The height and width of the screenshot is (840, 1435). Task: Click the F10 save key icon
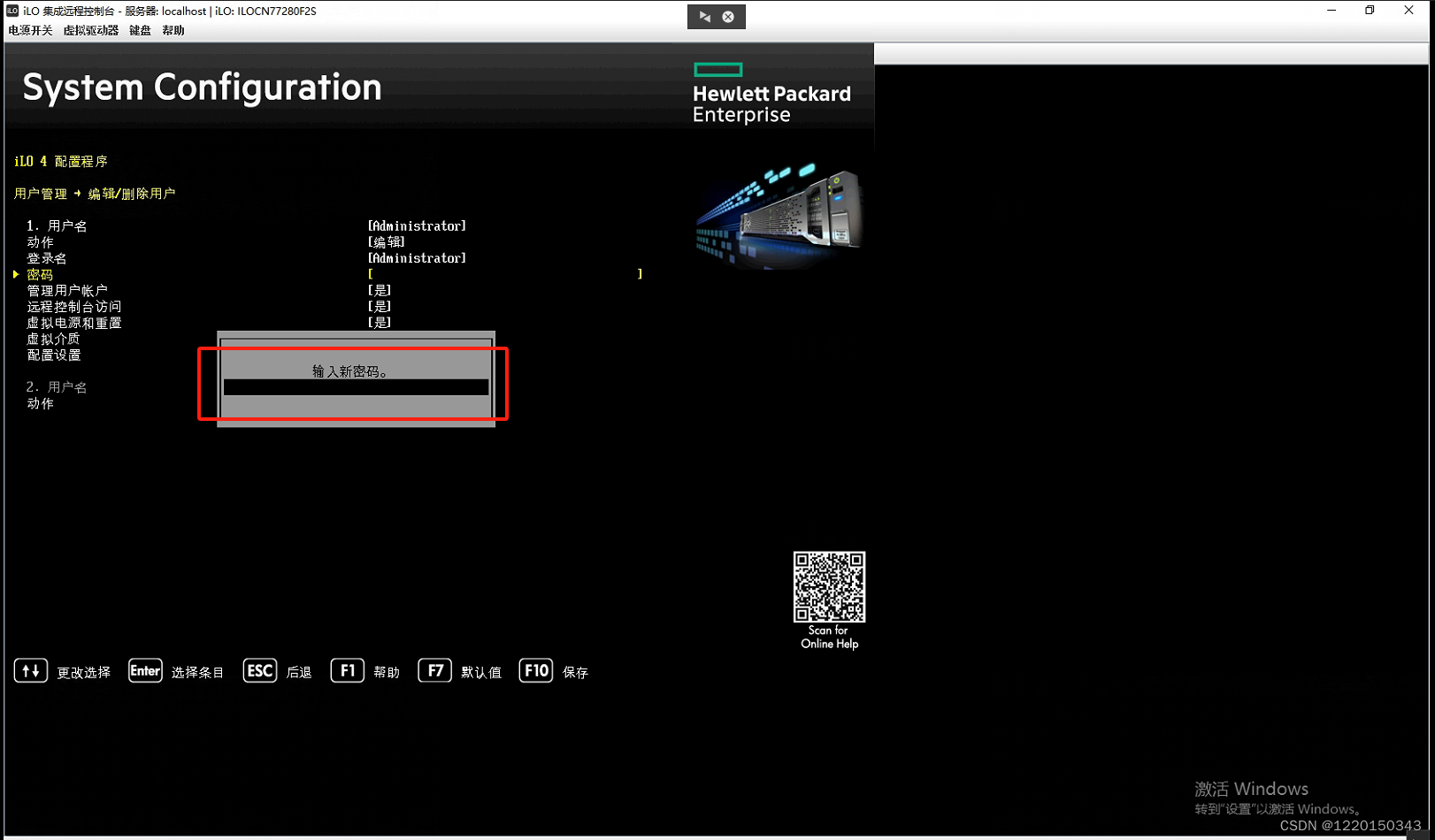[x=536, y=671]
